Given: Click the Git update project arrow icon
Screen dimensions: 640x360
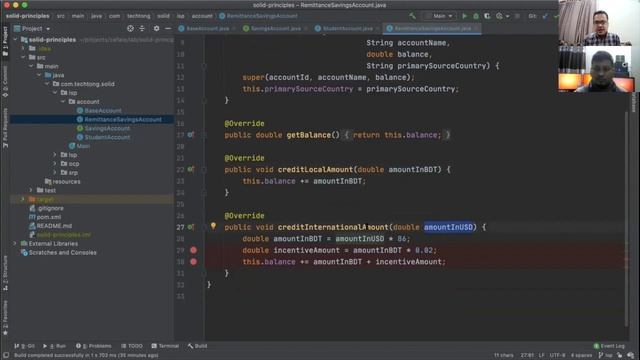Looking at the screenshot, I should [545, 16].
